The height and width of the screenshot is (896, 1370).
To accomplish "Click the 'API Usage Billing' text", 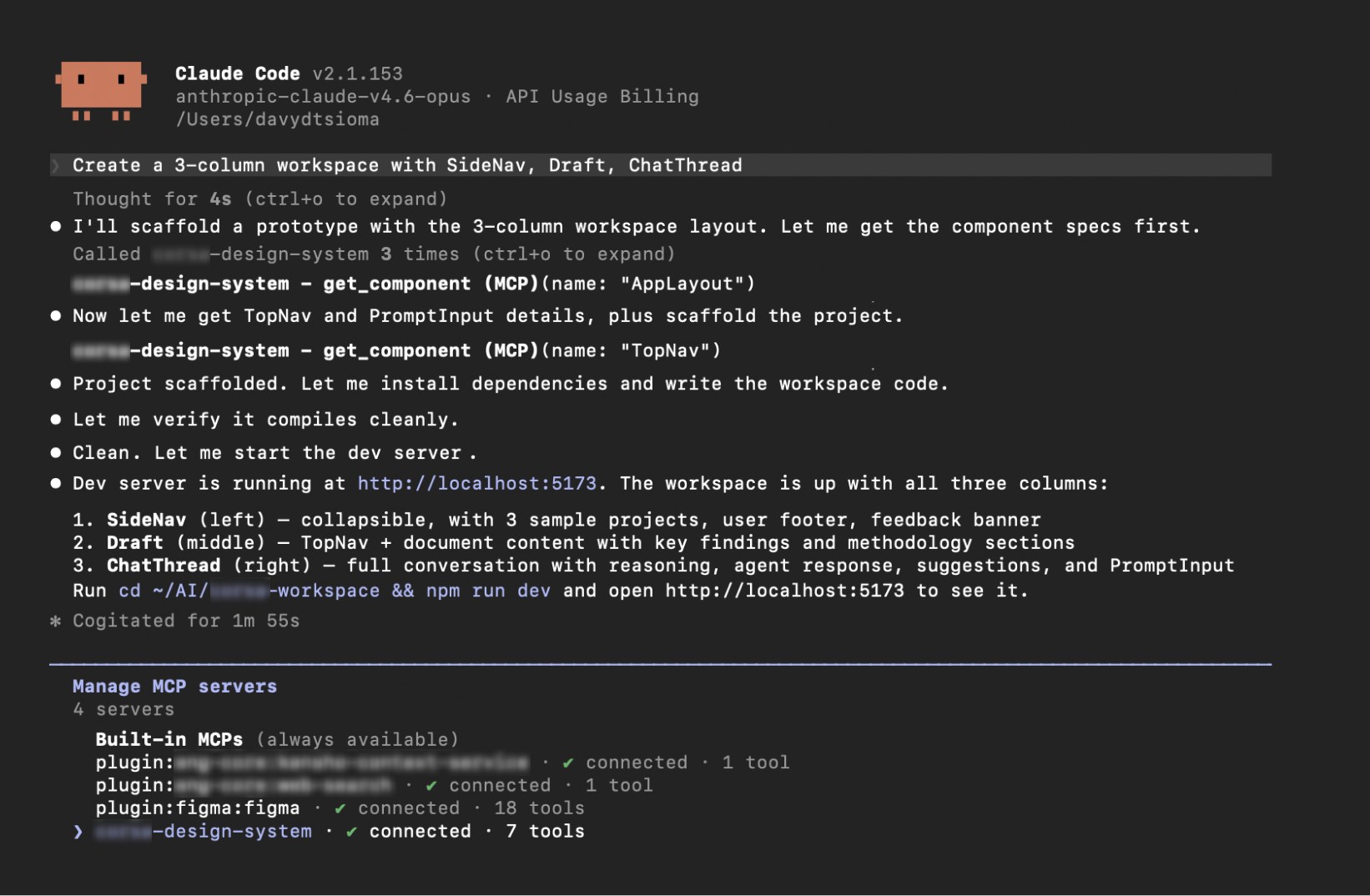I will [602, 97].
